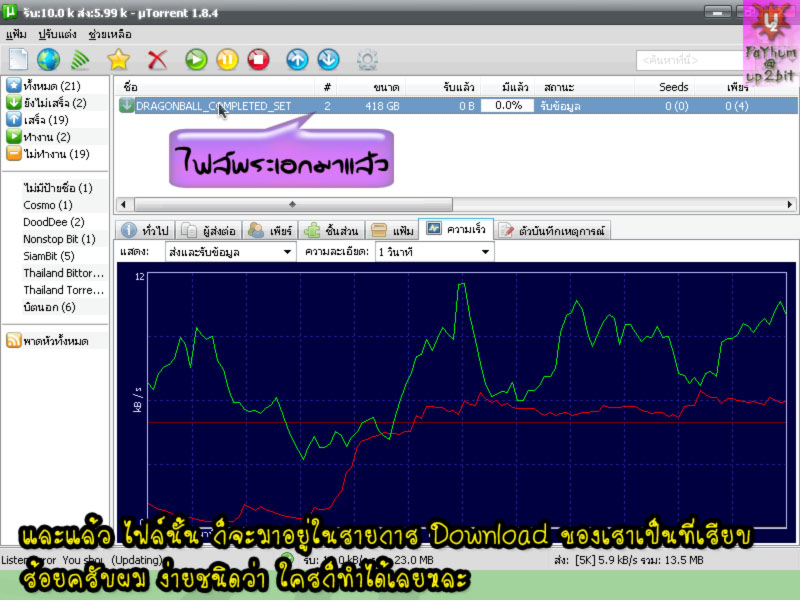Select the บิตนอก (6) label
Image resolution: width=800 pixels, height=600 pixels.
[49, 307]
